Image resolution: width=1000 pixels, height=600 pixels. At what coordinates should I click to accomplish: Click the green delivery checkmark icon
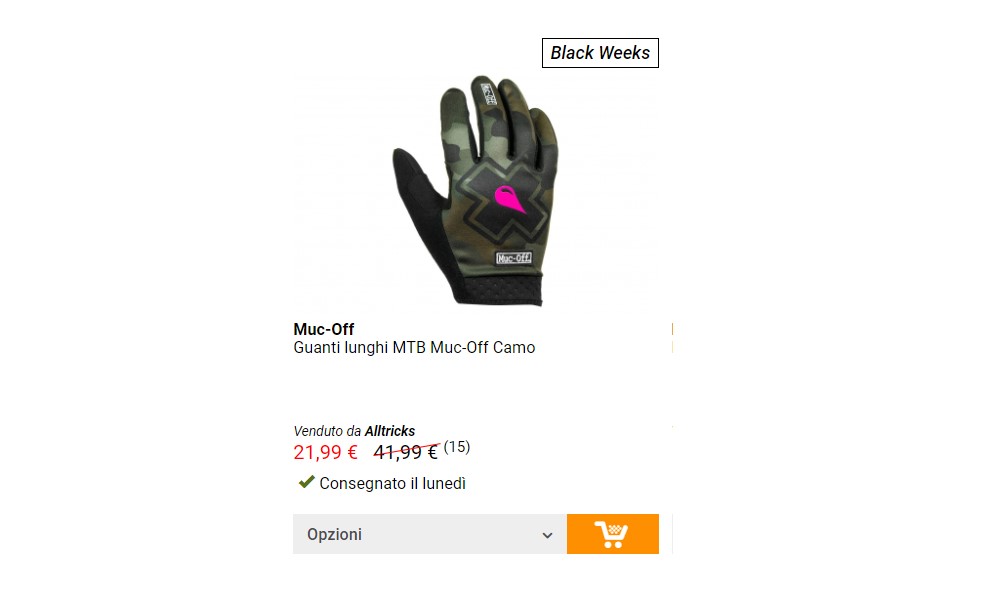306,482
